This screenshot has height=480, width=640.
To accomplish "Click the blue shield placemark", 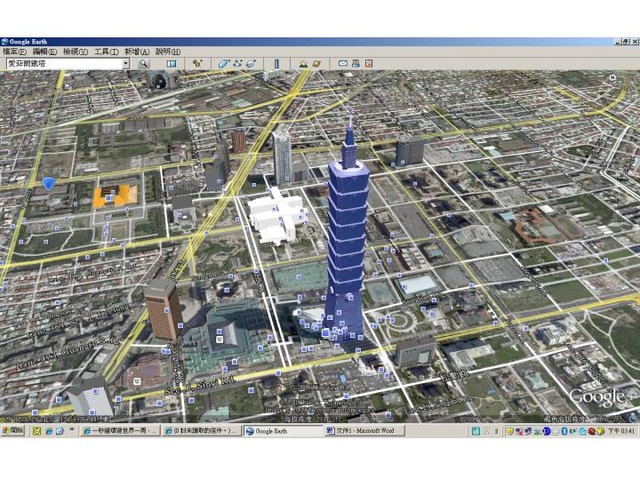I will 48,184.
